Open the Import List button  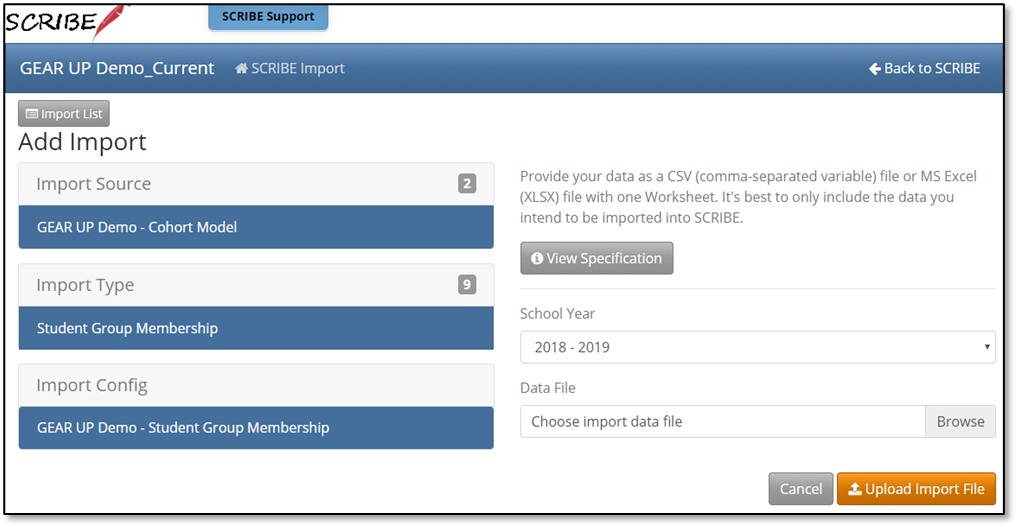click(64, 114)
